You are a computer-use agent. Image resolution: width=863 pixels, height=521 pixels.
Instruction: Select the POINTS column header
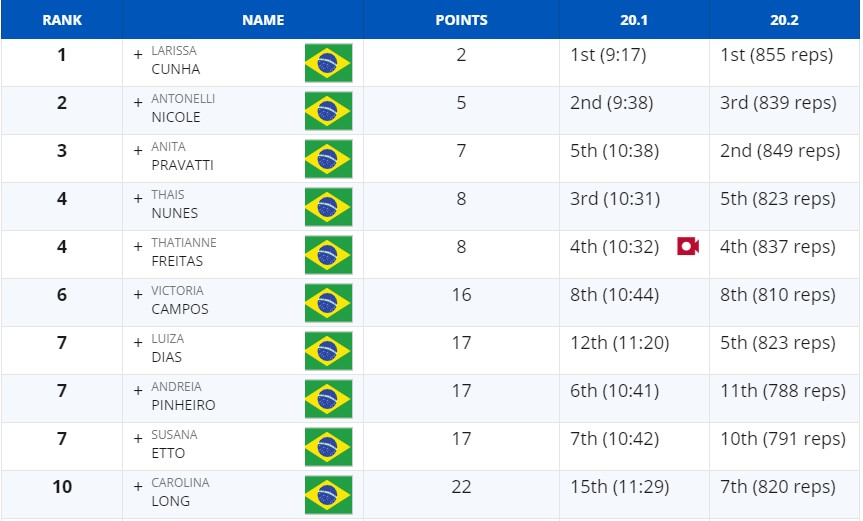coord(461,20)
